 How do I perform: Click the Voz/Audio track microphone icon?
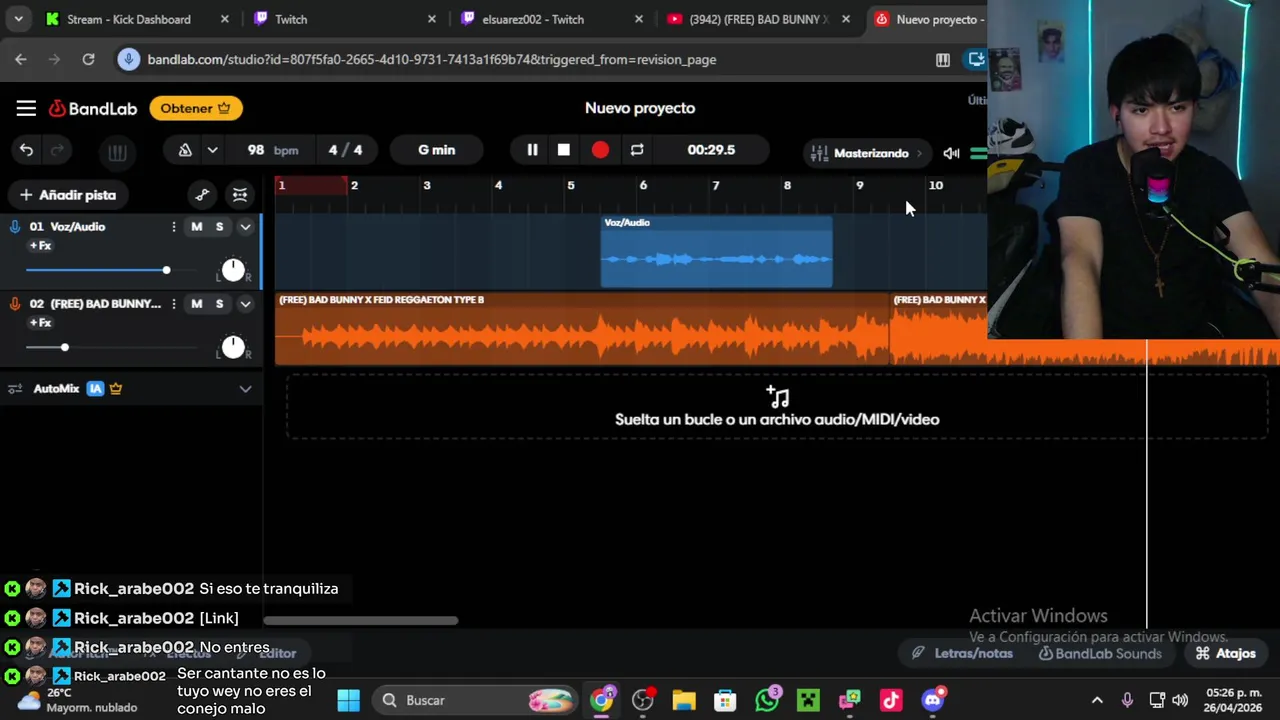tap(15, 227)
